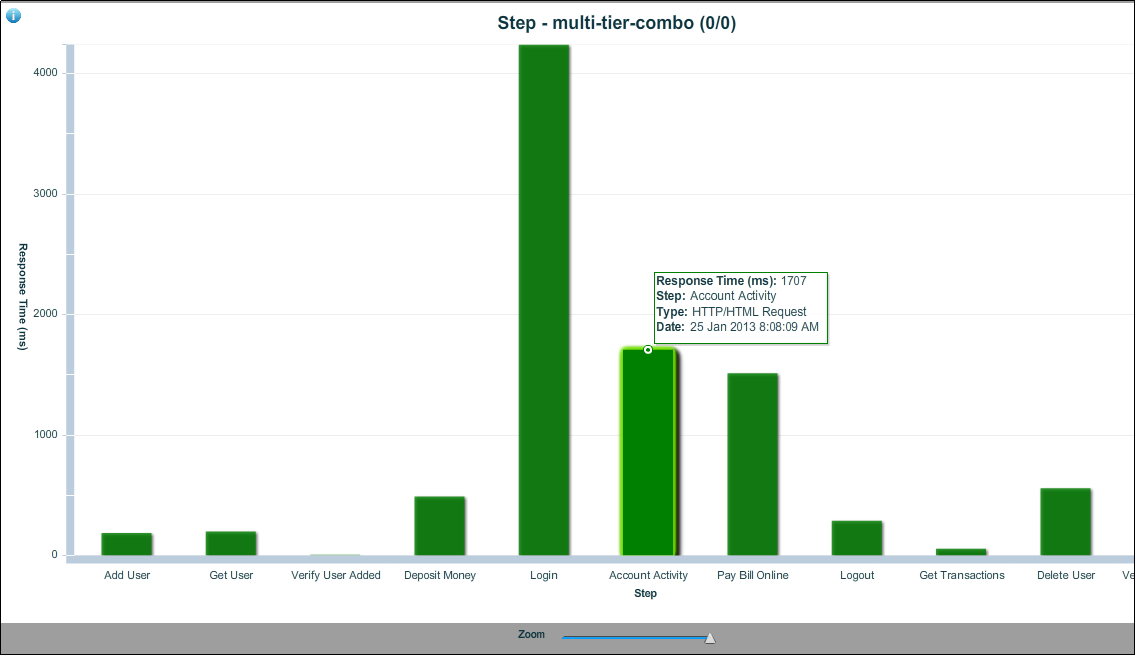Click the Login axis label
1135x655 pixels.
[543, 575]
